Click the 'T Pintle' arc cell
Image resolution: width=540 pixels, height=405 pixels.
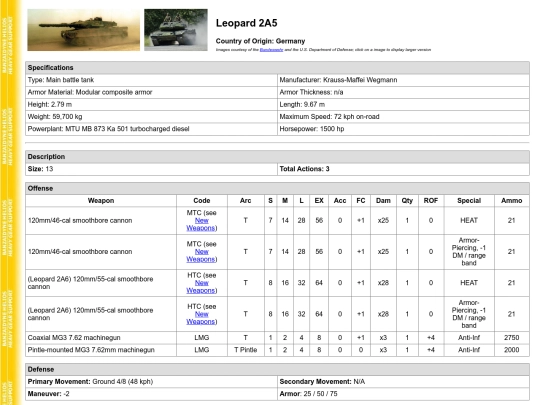(x=246, y=350)
